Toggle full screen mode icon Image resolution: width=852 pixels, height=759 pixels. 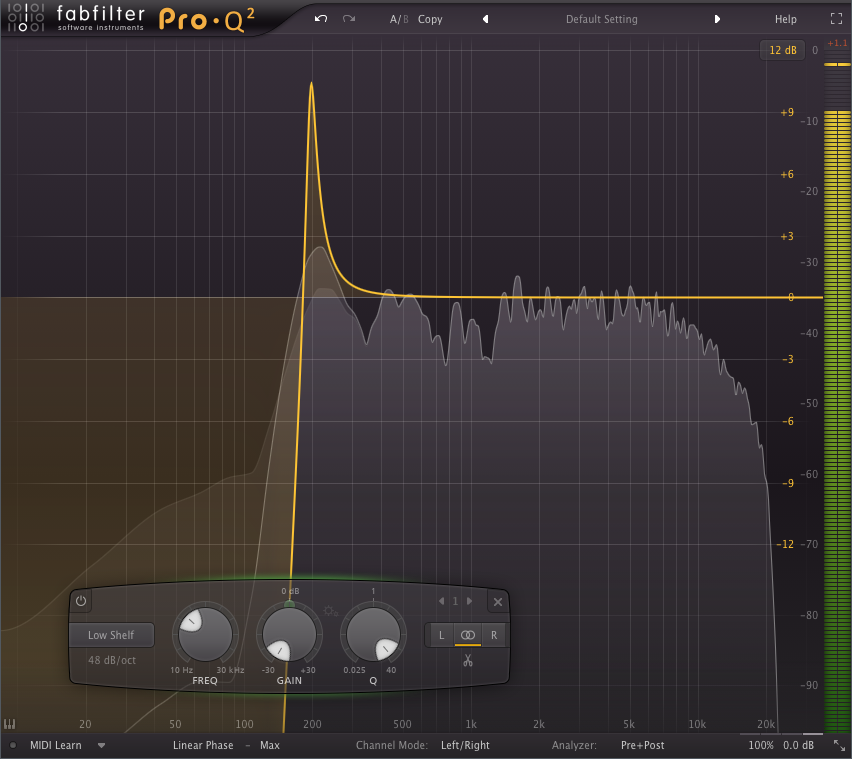836,19
